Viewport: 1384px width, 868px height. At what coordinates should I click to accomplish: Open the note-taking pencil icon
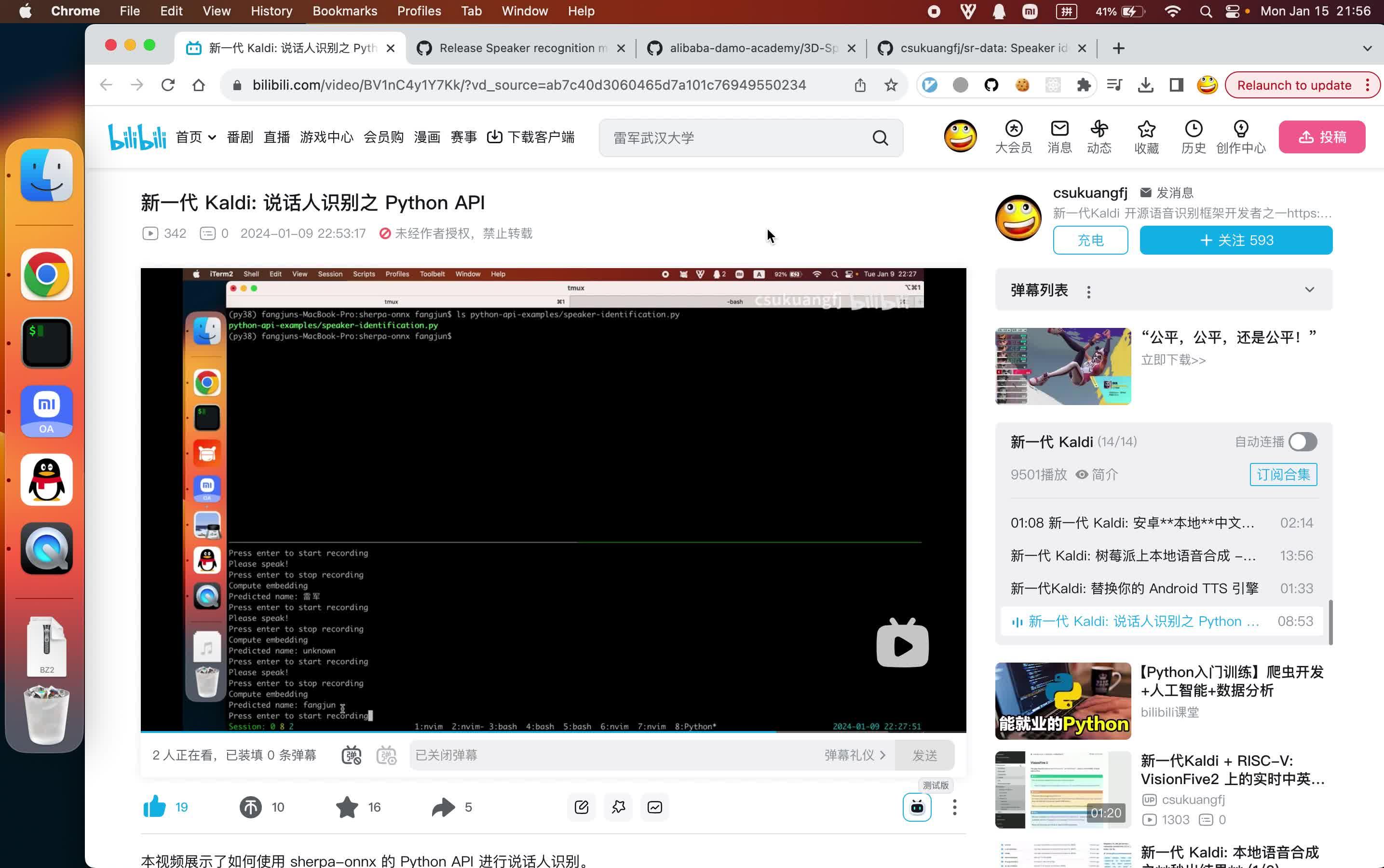coord(581,807)
